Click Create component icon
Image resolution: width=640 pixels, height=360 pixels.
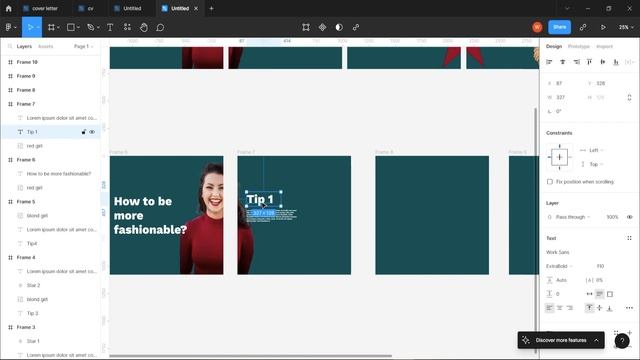322,27
